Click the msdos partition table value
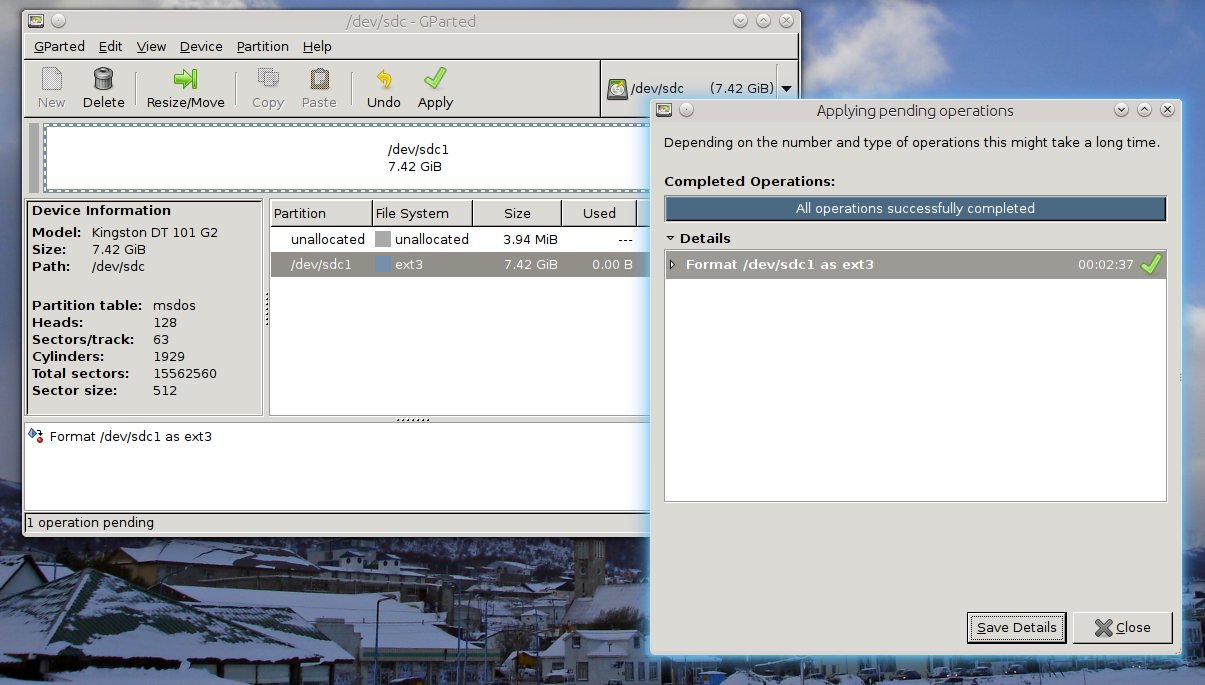1205x685 pixels. [x=175, y=305]
